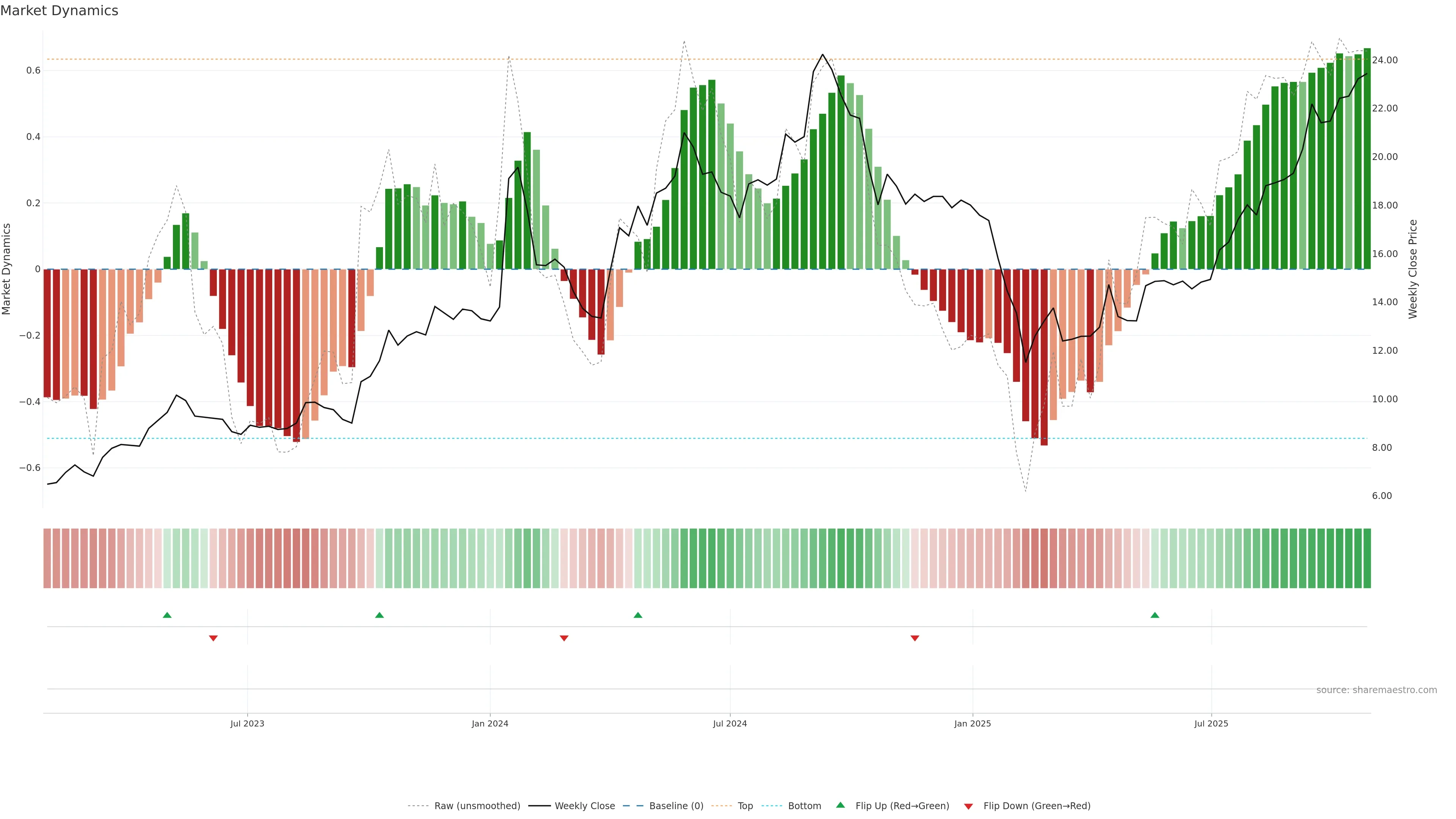Viewport: 1456px width, 819px height.
Task: Click the rightmost red Flip Down triangle marker
Action: (x=915, y=638)
